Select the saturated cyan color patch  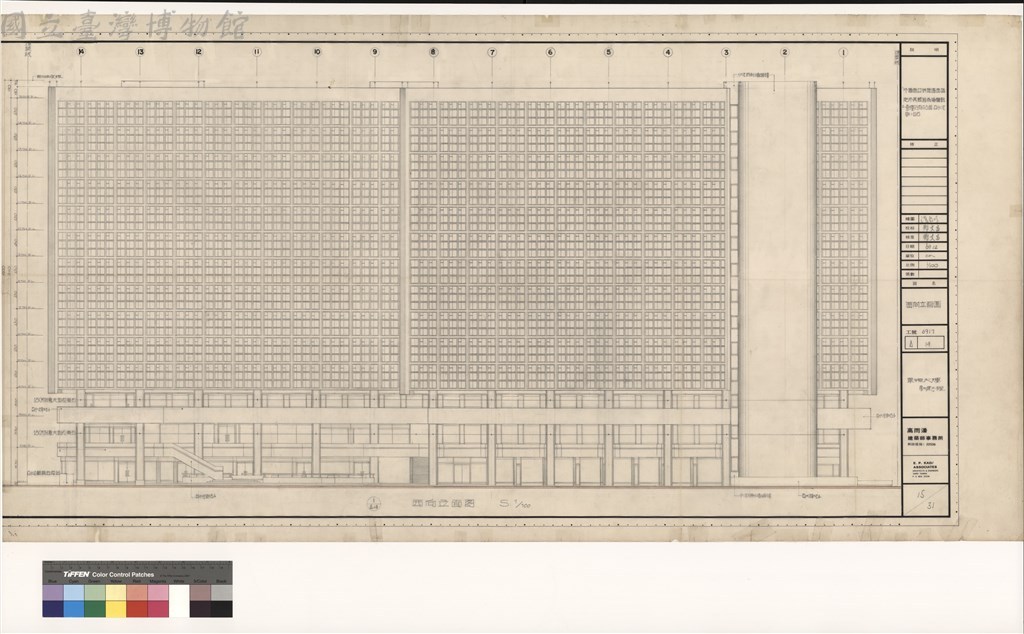tap(74, 609)
